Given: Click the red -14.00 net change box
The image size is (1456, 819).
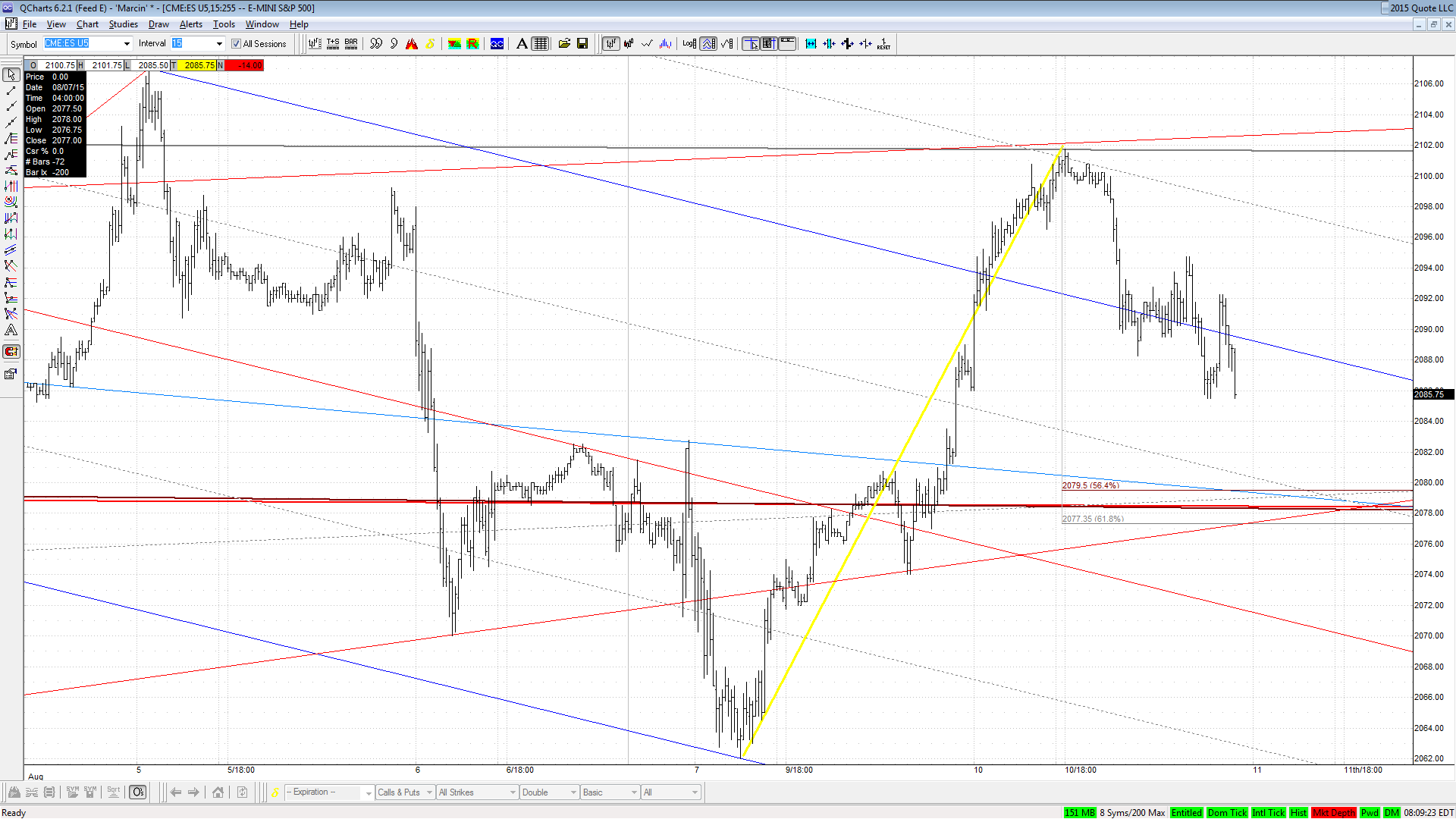Looking at the screenshot, I should (244, 65).
